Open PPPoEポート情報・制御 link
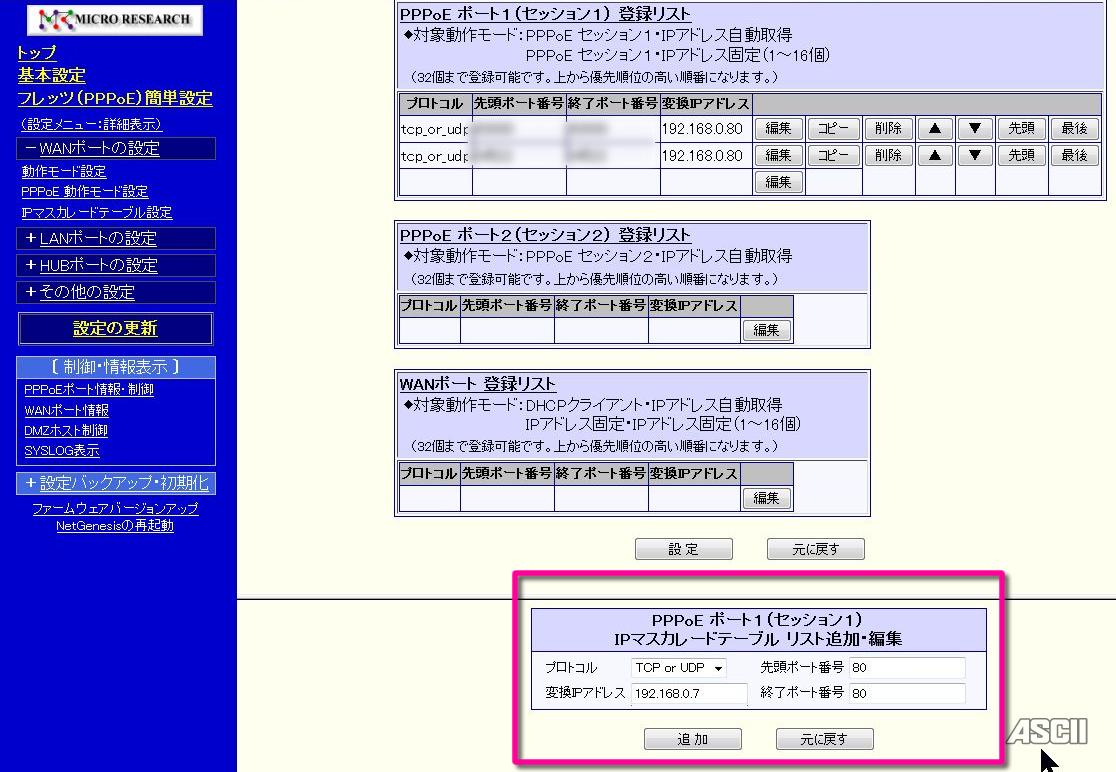Screen dimensions: 1116x772 pyautogui.click(x=89, y=389)
